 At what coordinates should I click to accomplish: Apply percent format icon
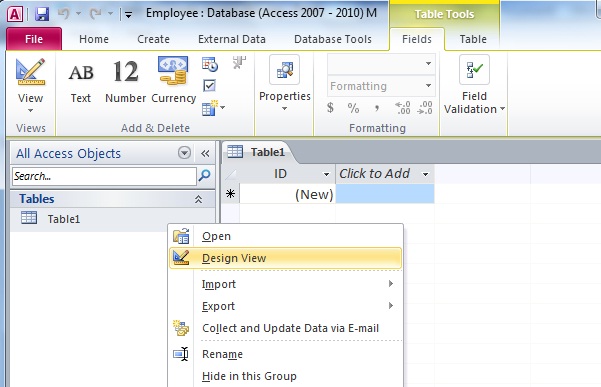tap(353, 108)
